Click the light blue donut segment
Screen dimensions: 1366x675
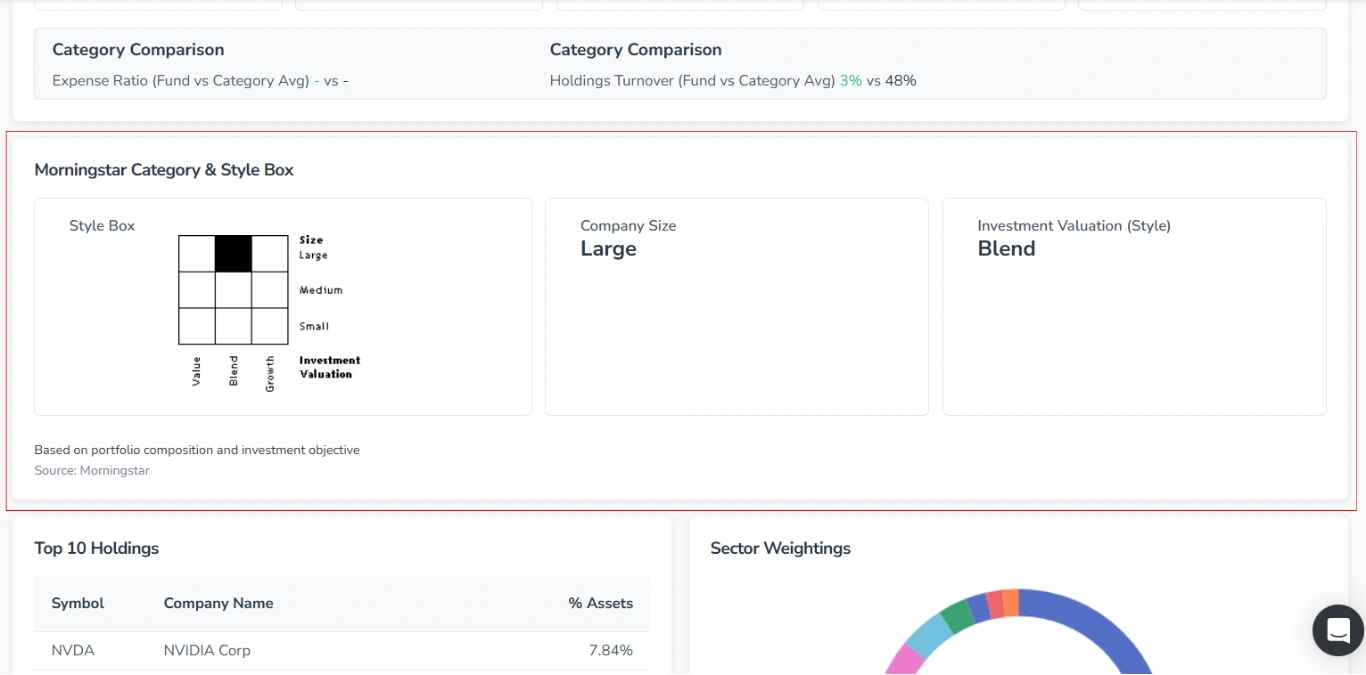(x=929, y=634)
